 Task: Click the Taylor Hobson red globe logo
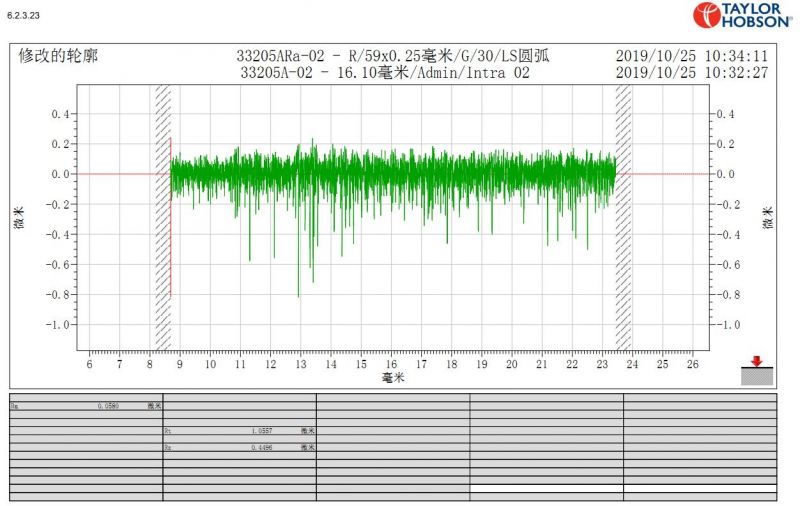pos(707,14)
